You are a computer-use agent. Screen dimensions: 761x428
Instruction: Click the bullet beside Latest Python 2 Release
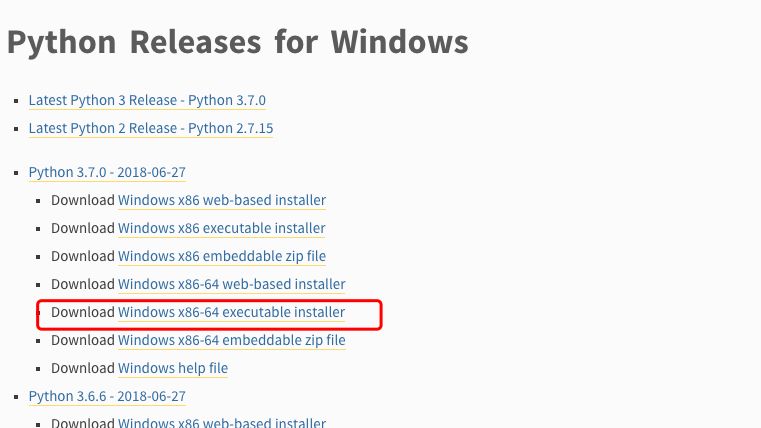(x=17, y=129)
